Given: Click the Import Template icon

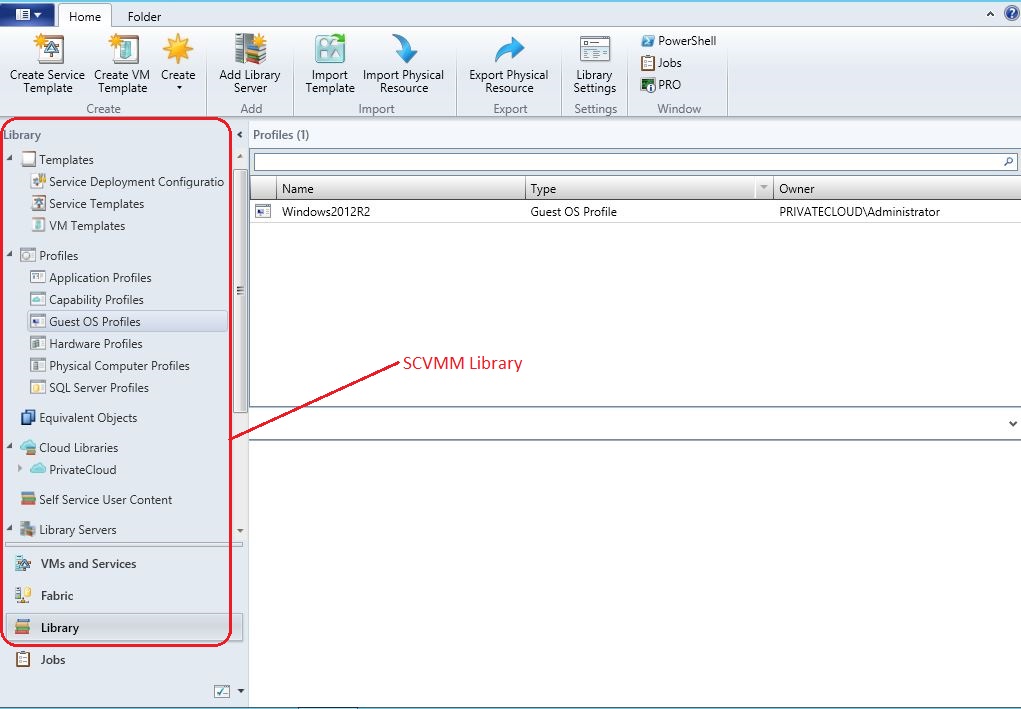Looking at the screenshot, I should pyautogui.click(x=330, y=49).
